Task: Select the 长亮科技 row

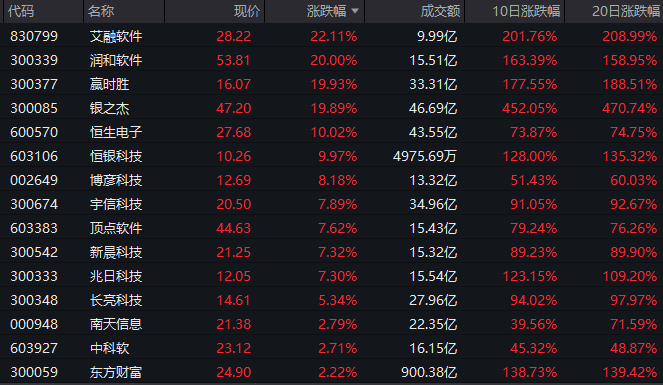Action: [332, 300]
